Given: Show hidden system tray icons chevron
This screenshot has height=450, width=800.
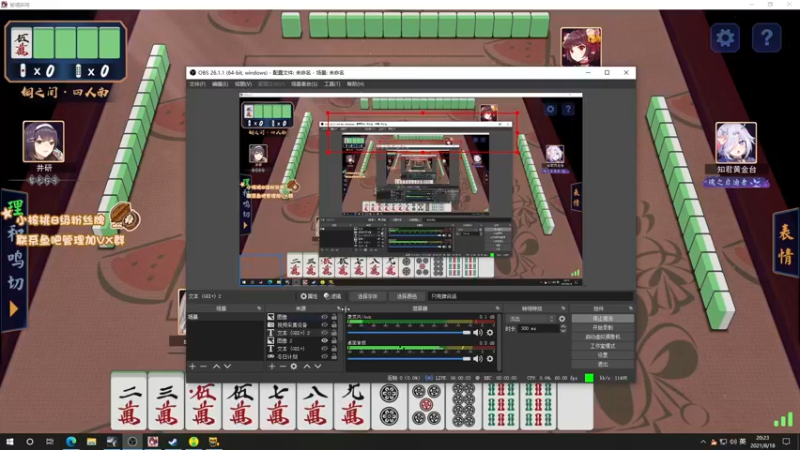Looking at the screenshot, I should (703, 442).
